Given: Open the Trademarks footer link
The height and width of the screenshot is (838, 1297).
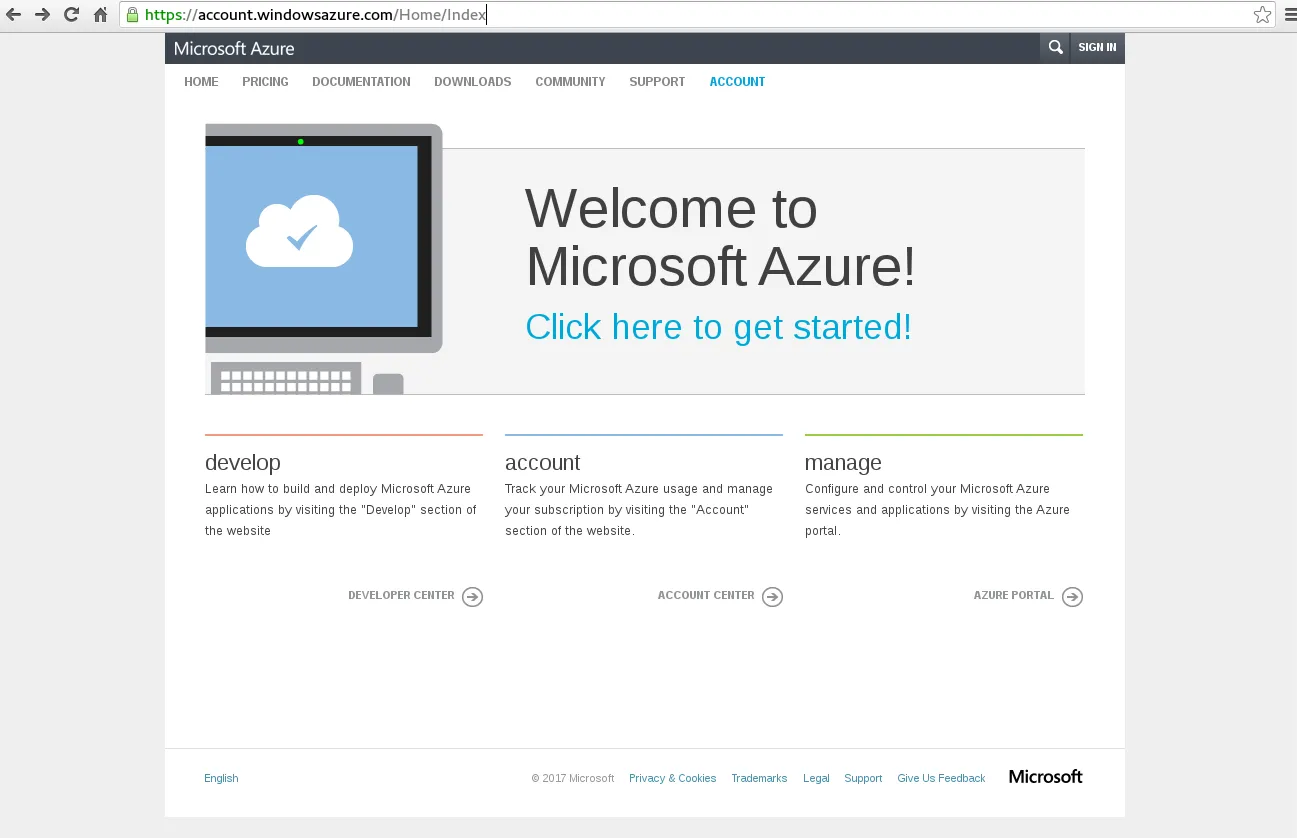Looking at the screenshot, I should click(759, 778).
